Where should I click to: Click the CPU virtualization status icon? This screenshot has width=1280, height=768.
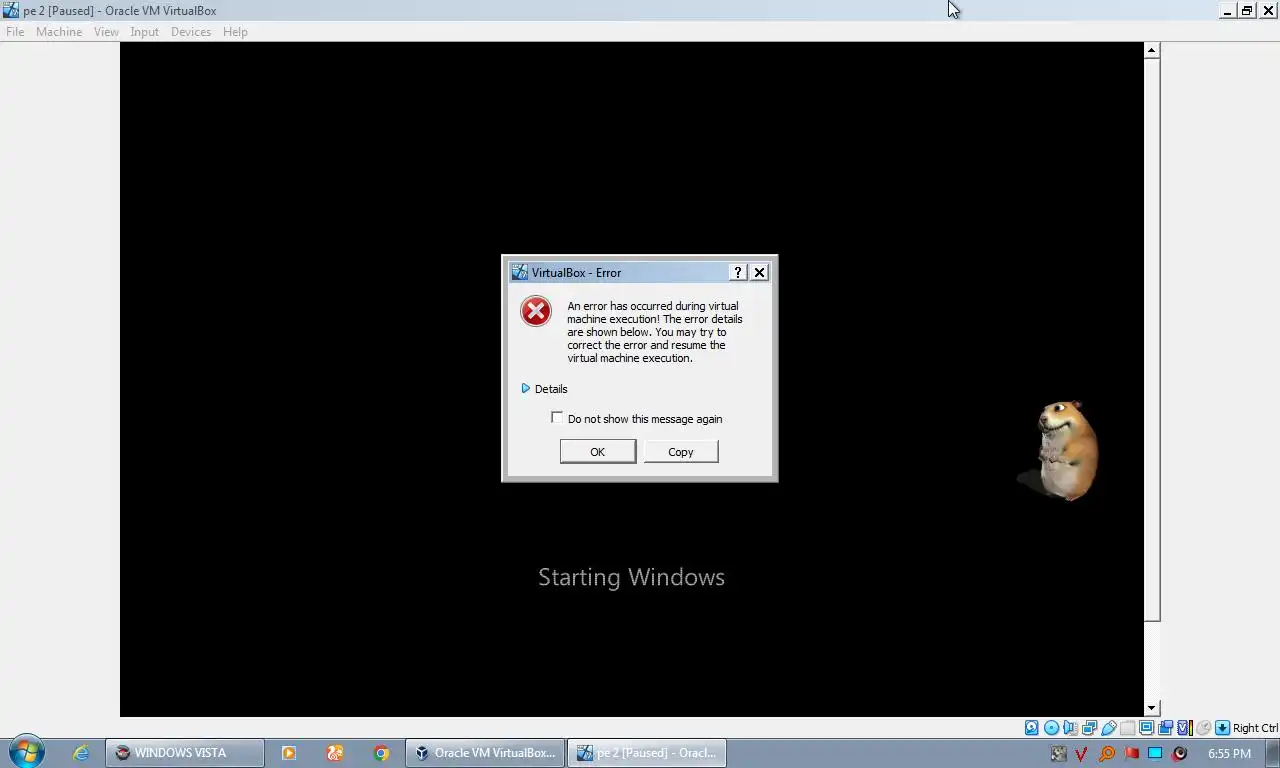[x=1185, y=728]
